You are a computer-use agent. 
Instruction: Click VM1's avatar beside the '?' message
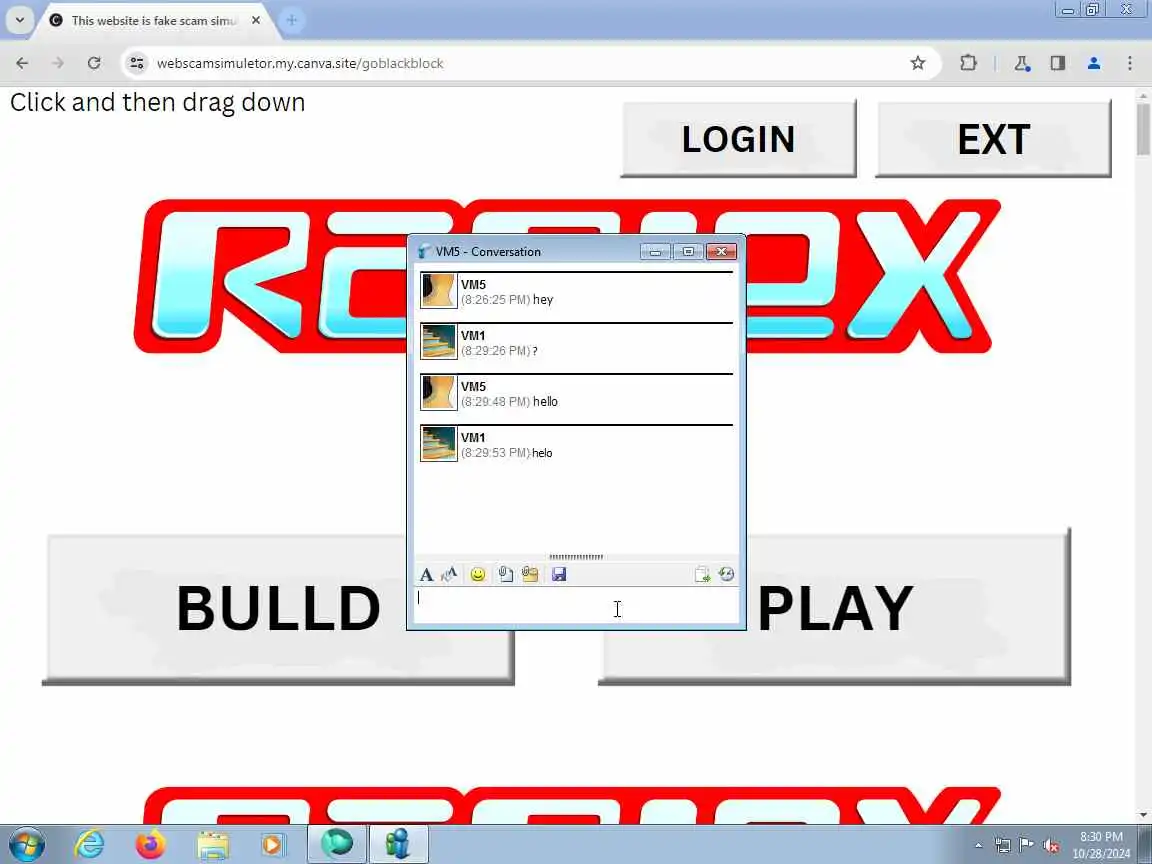point(439,342)
